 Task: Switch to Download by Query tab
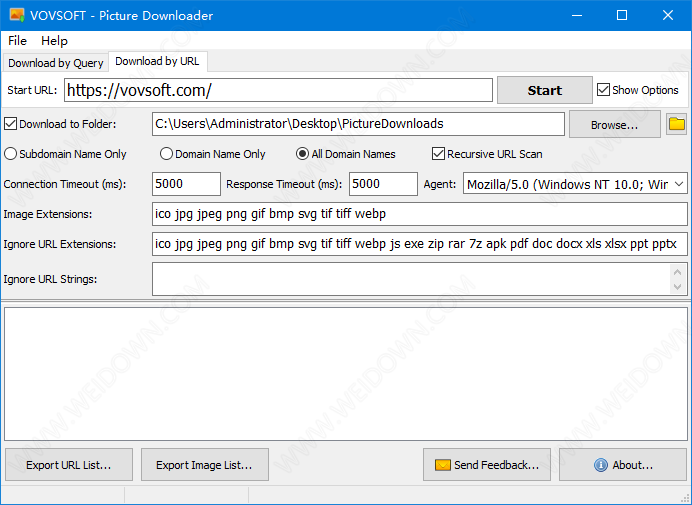click(x=56, y=63)
